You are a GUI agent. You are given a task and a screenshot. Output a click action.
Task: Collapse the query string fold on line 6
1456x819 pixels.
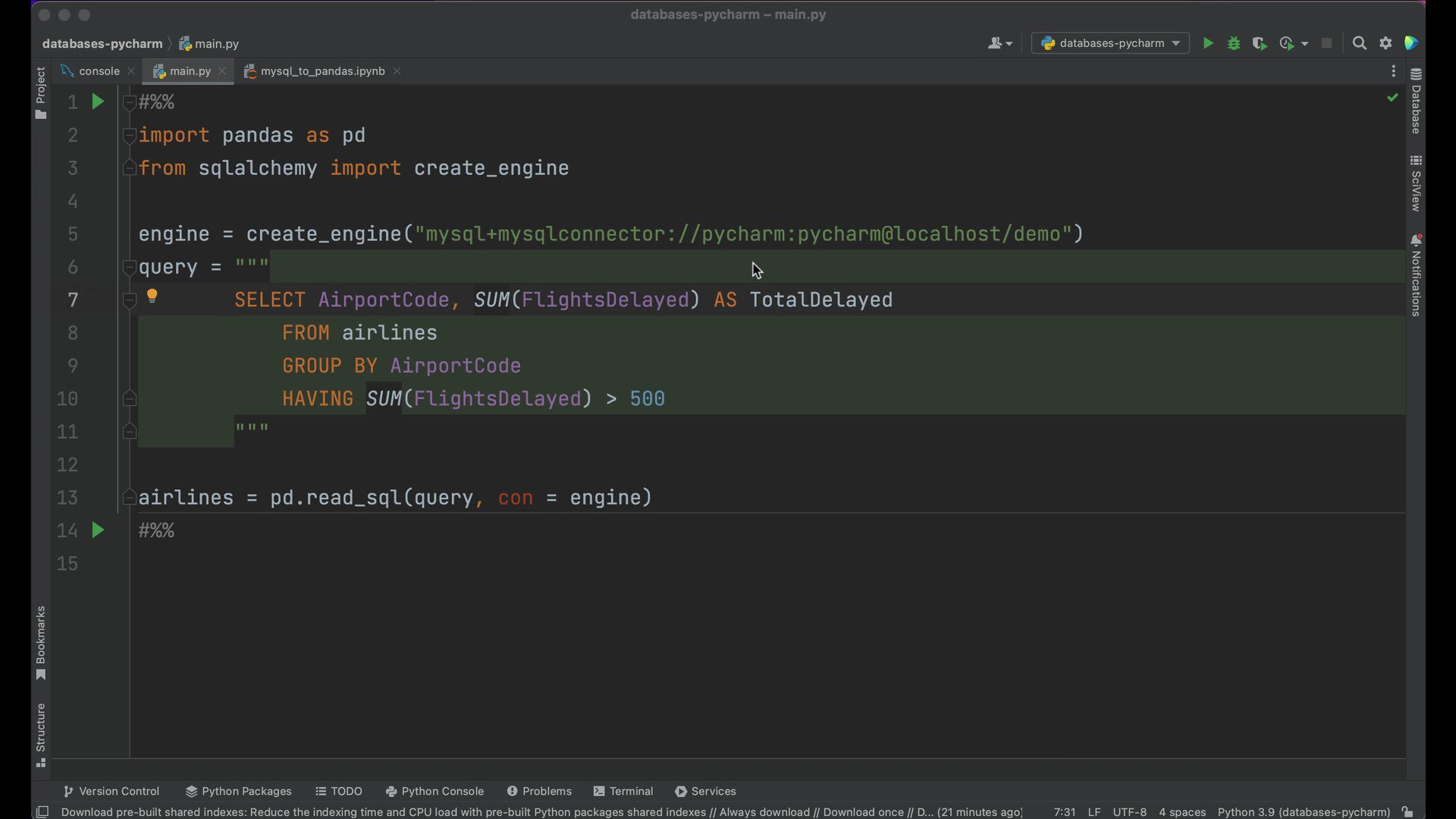[x=130, y=267]
